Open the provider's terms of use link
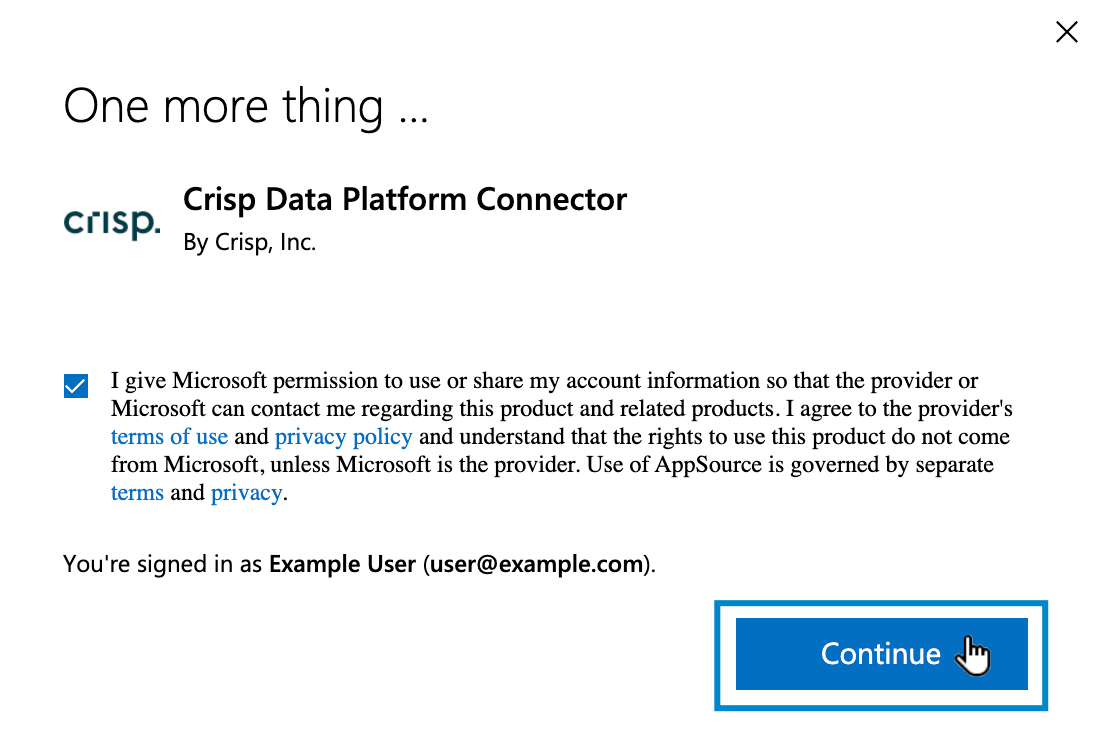The height and width of the screenshot is (752, 1096). pos(169,437)
